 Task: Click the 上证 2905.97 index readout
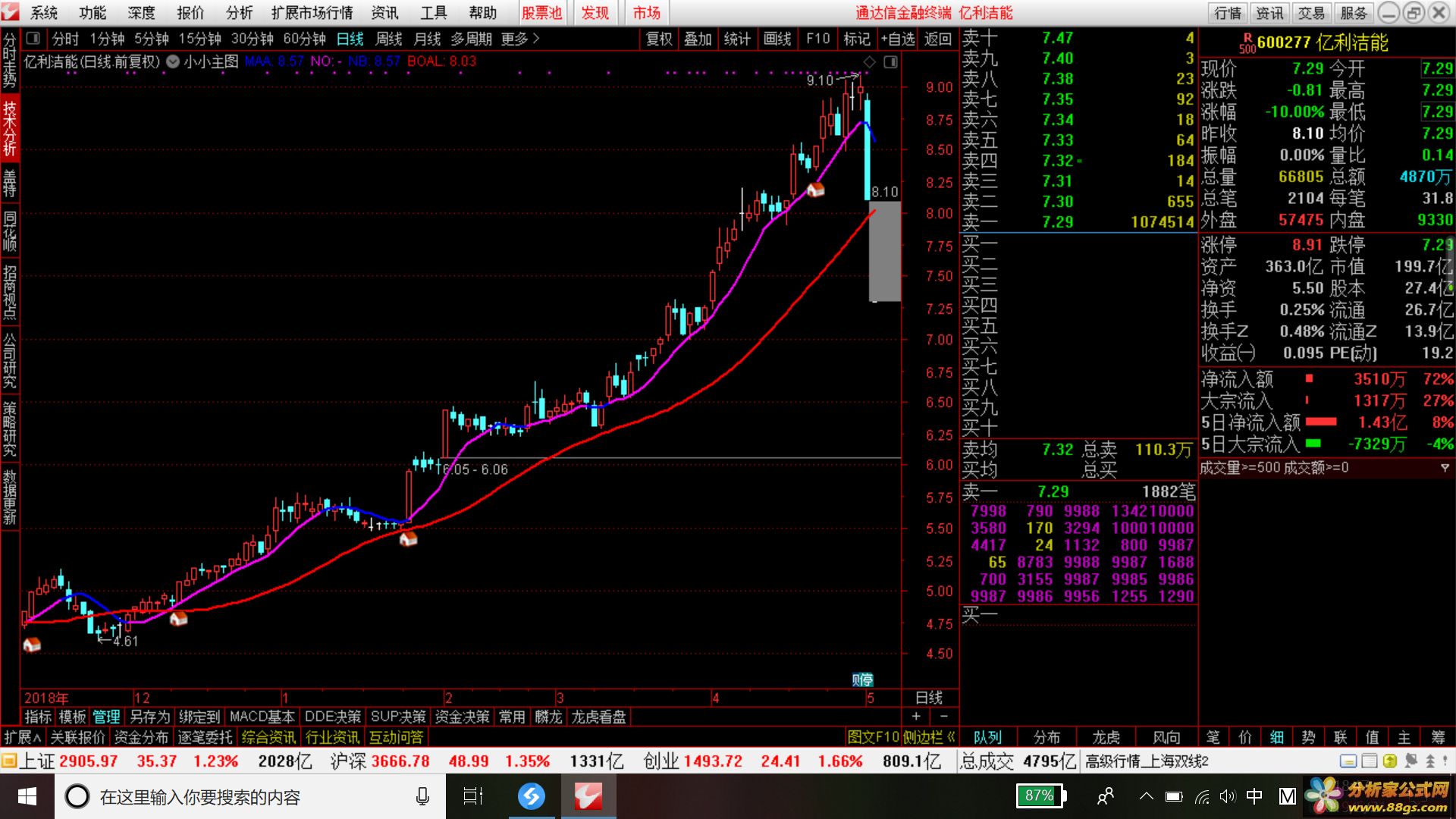coord(68,761)
